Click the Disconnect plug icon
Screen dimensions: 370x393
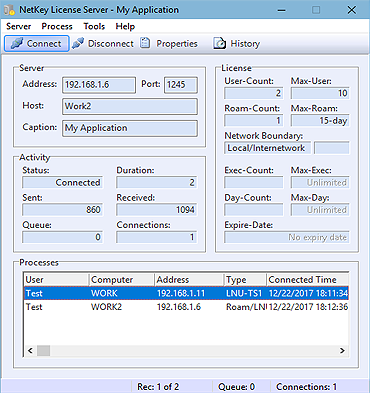coord(78,43)
